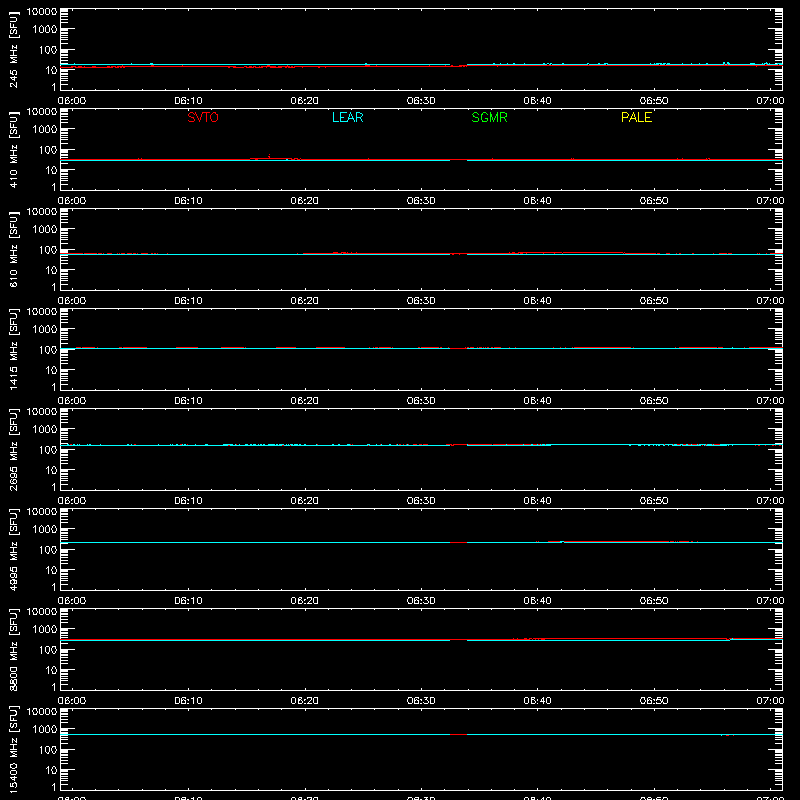Select the 2695 MHz [SFU] axis title
Screen dimensions: 800x800
point(13,449)
